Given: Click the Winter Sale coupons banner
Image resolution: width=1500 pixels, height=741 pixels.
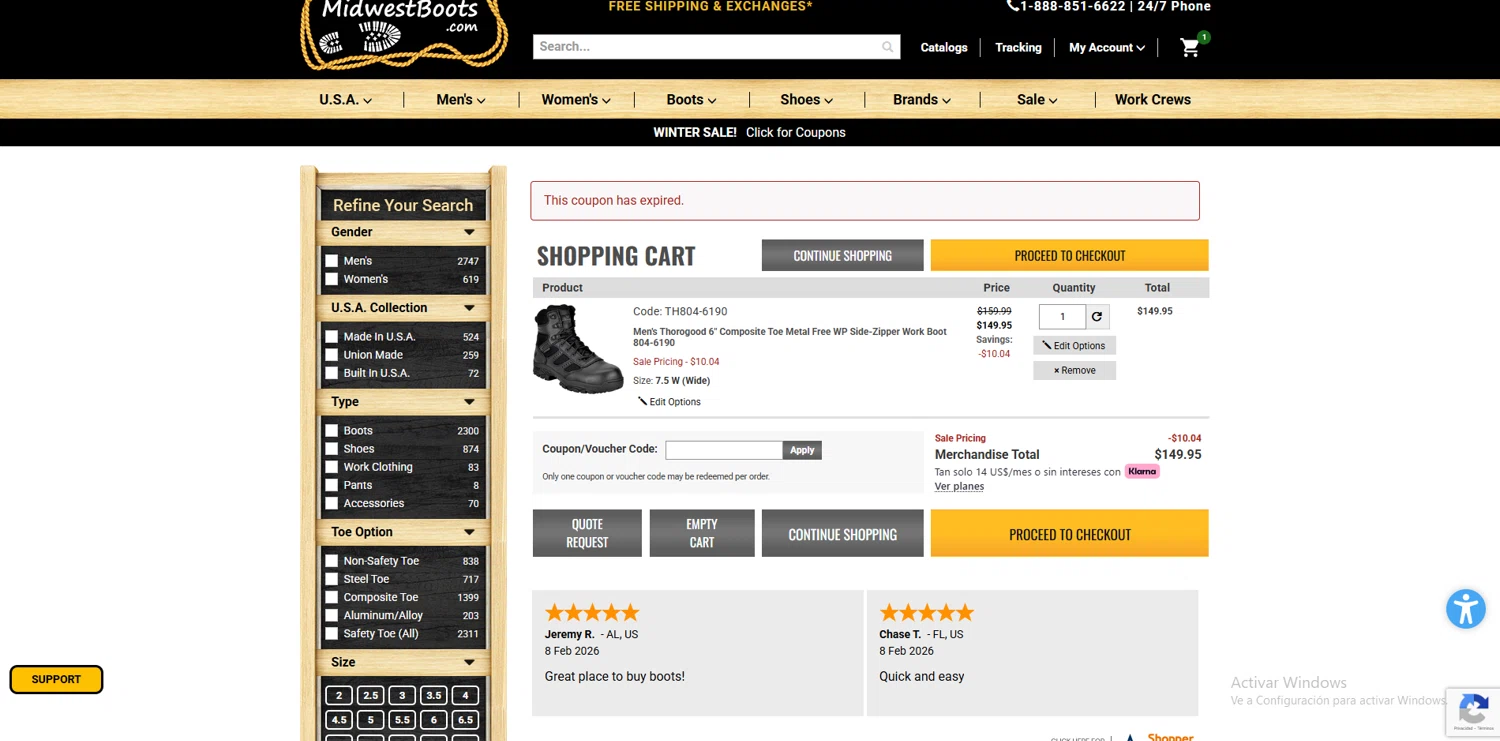Looking at the screenshot, I should click(x=749, y=132).
